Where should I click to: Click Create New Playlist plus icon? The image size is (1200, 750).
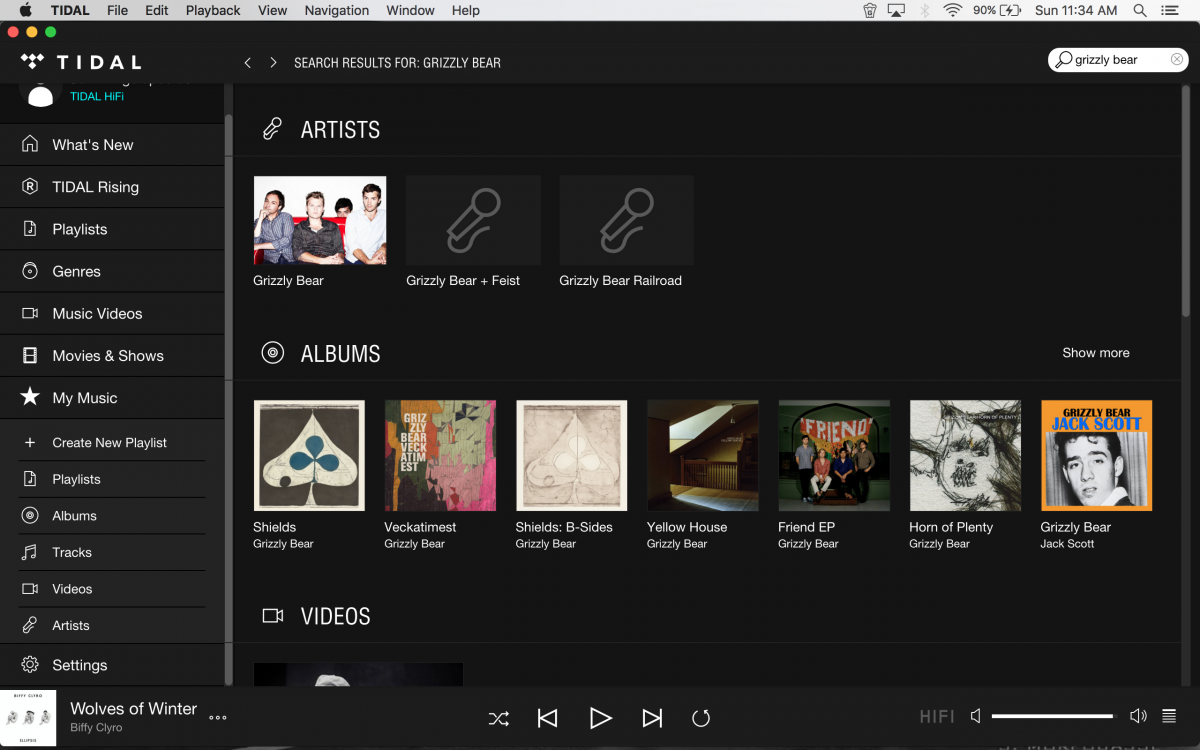point(30,442)
